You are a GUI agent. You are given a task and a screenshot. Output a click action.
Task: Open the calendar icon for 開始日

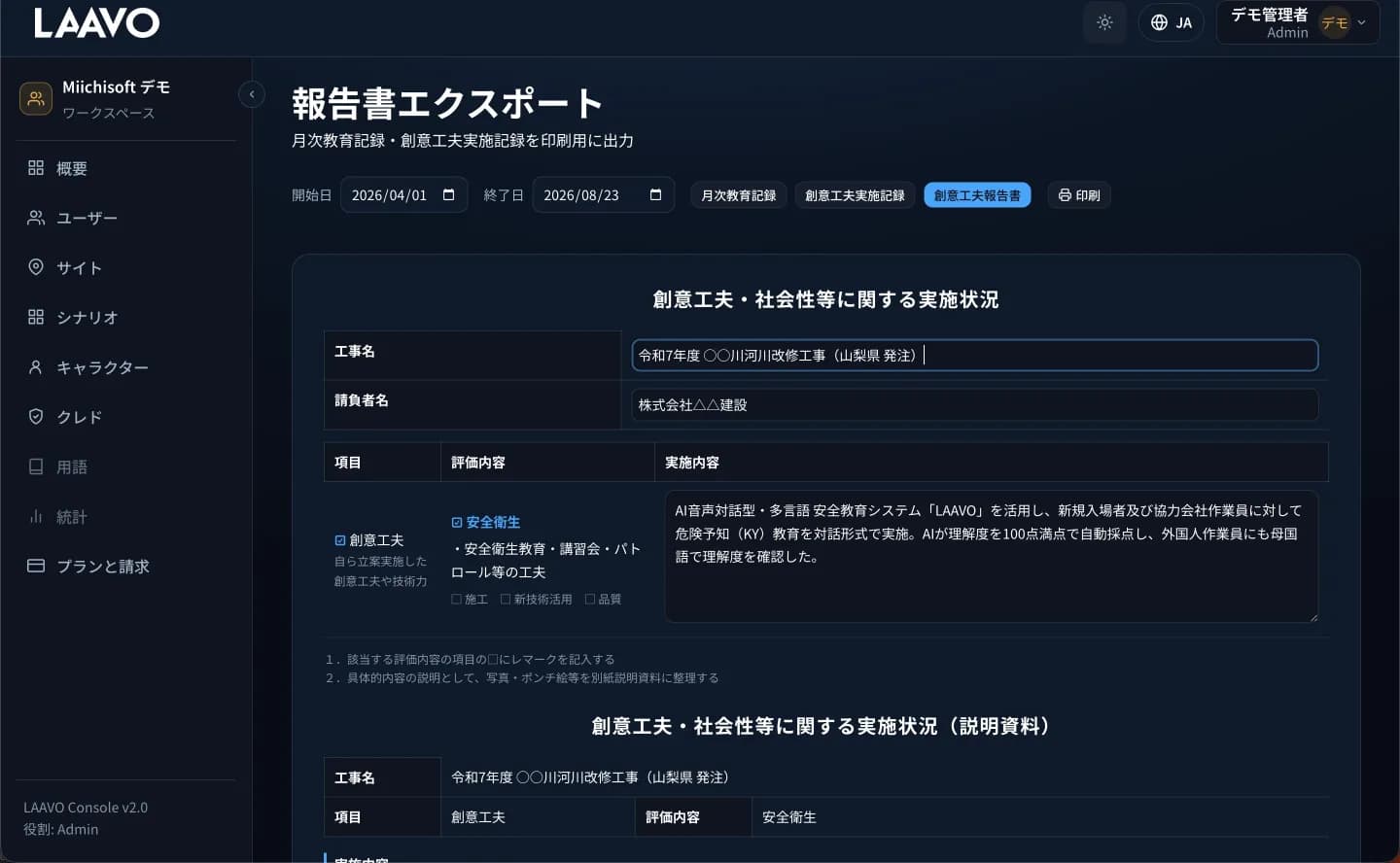point(448,194)
